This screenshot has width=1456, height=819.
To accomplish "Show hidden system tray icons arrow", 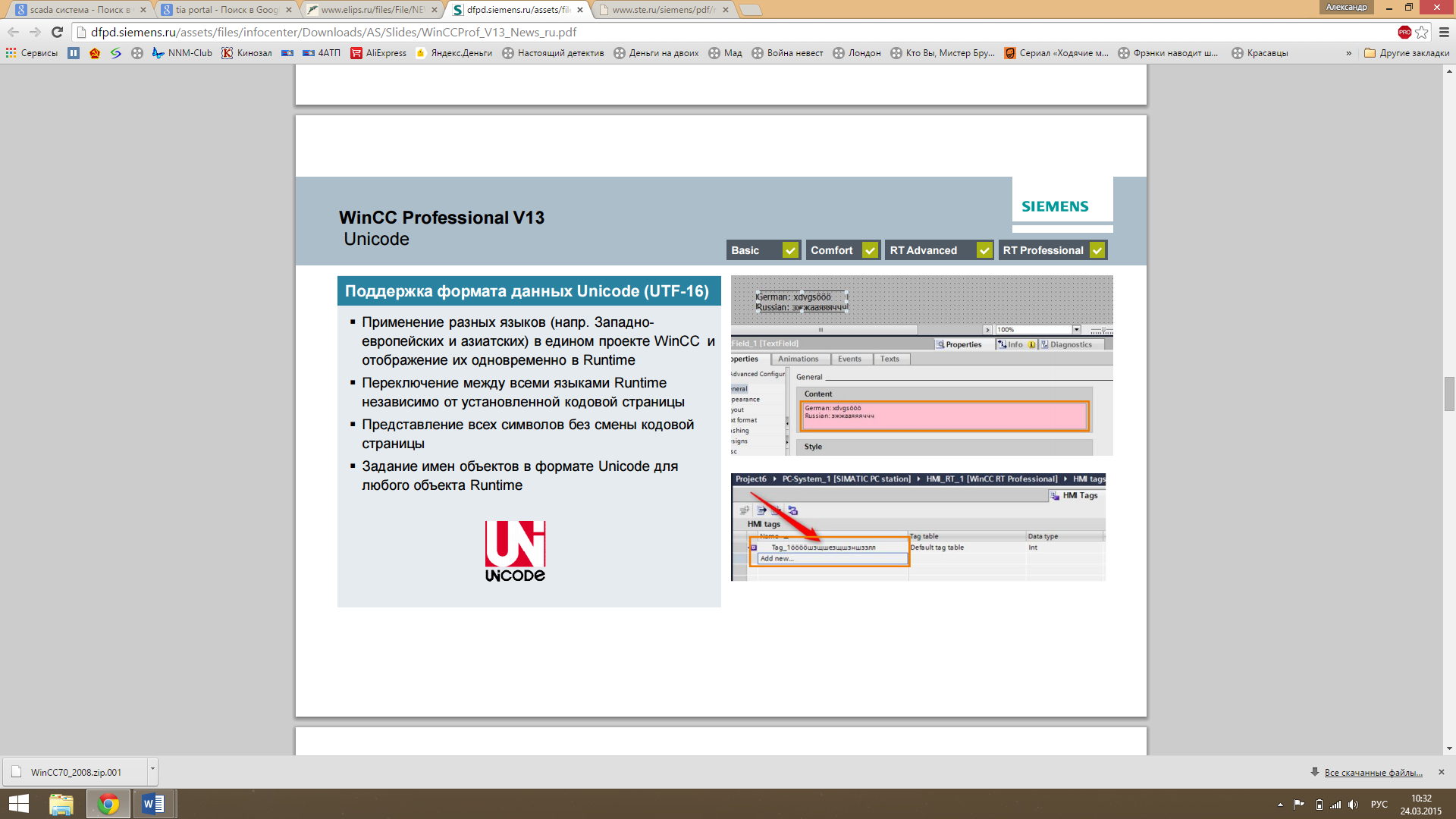I will [1280, 805].
